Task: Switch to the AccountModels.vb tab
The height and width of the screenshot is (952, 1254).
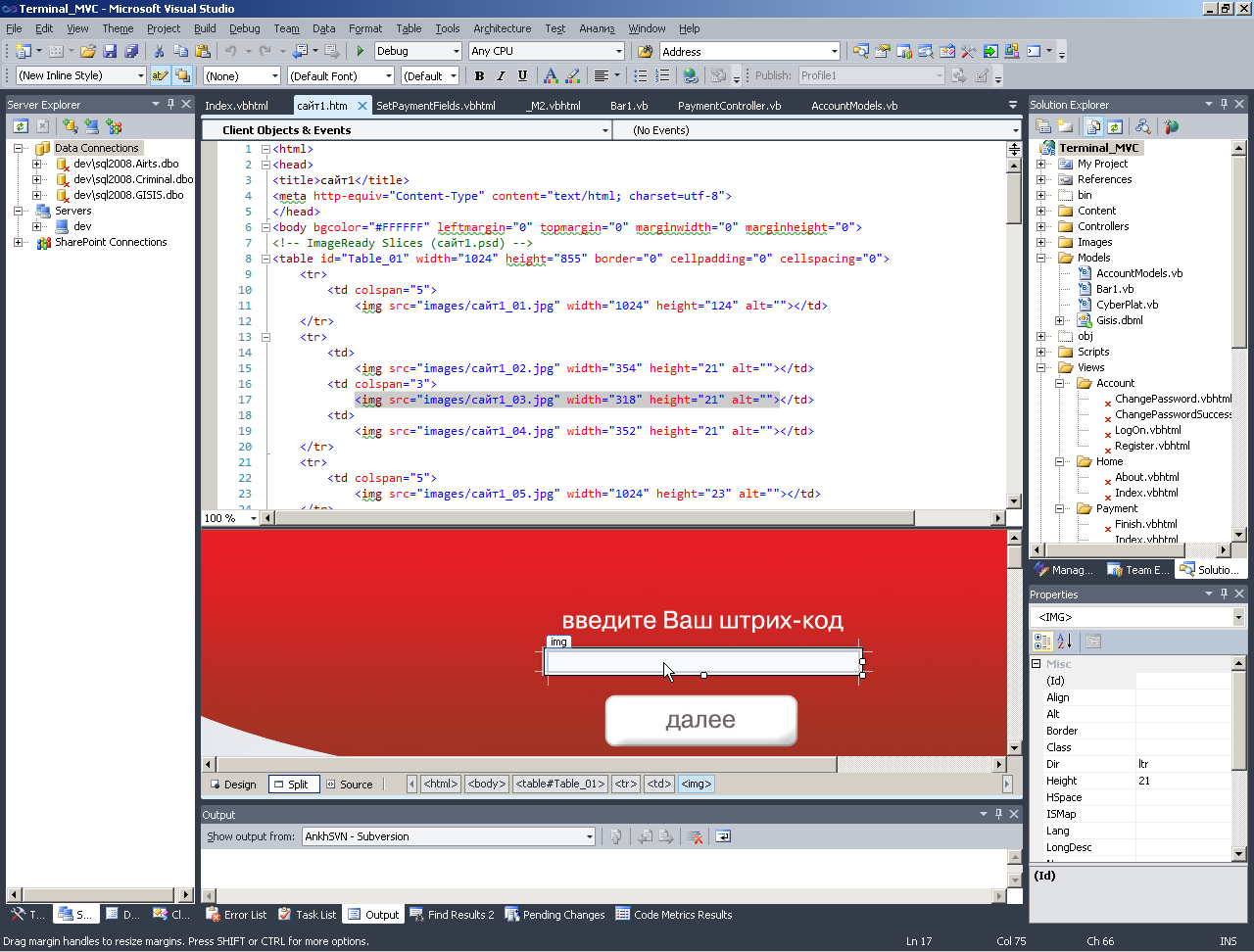Action: pos(854,106)
